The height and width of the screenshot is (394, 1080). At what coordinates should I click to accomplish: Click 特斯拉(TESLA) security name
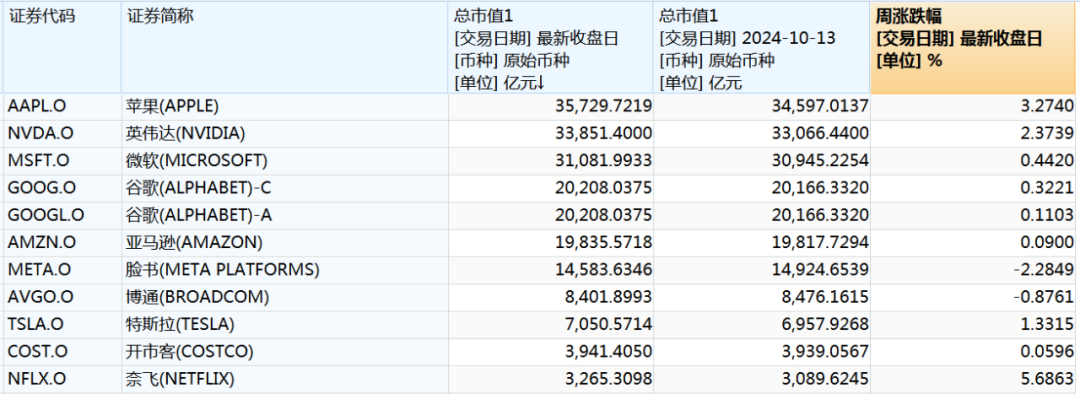tap(180, 324)
